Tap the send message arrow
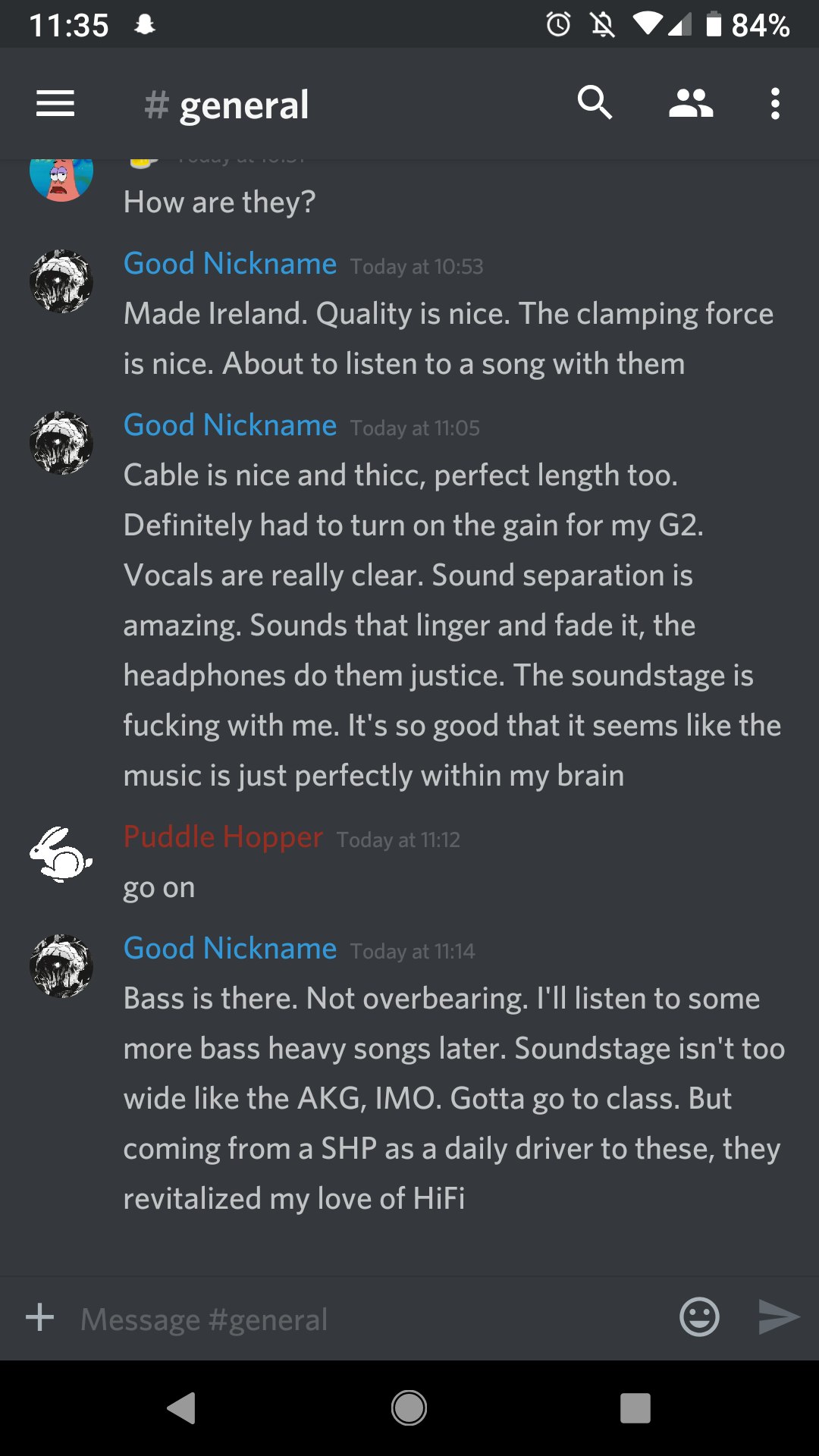Image resolution: width=819 pixels, height=1456 pixels. (779, 1316)
